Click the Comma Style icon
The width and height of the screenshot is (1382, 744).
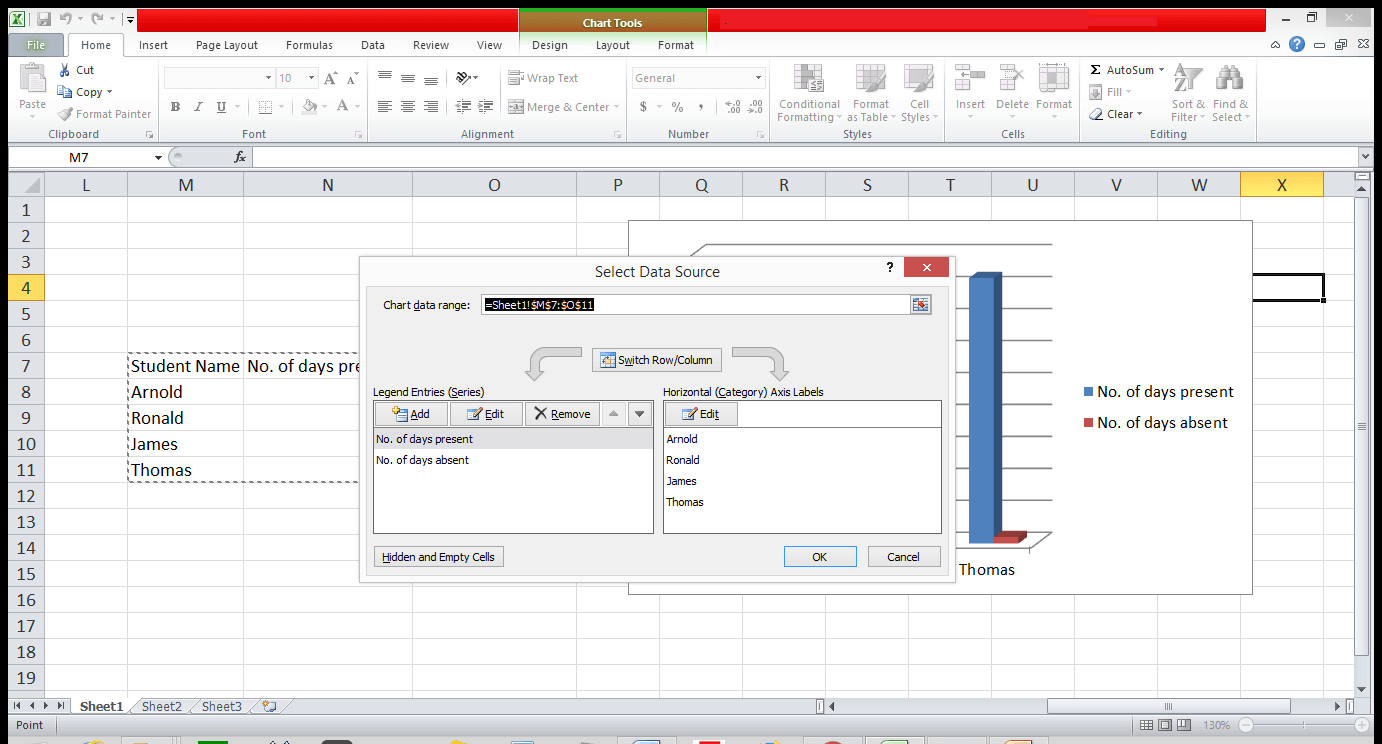click(701, 107)
